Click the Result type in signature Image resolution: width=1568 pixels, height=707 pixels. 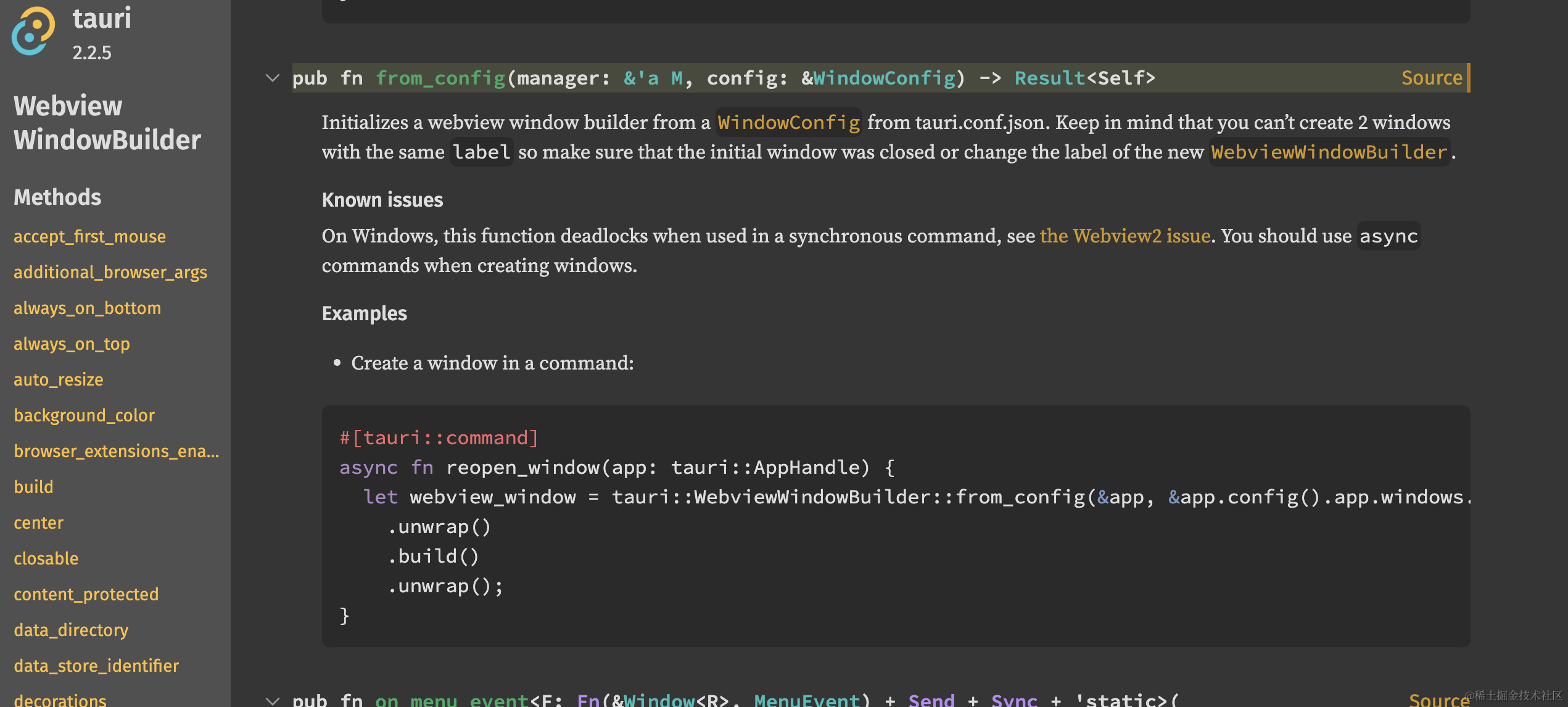[1049, 78]
